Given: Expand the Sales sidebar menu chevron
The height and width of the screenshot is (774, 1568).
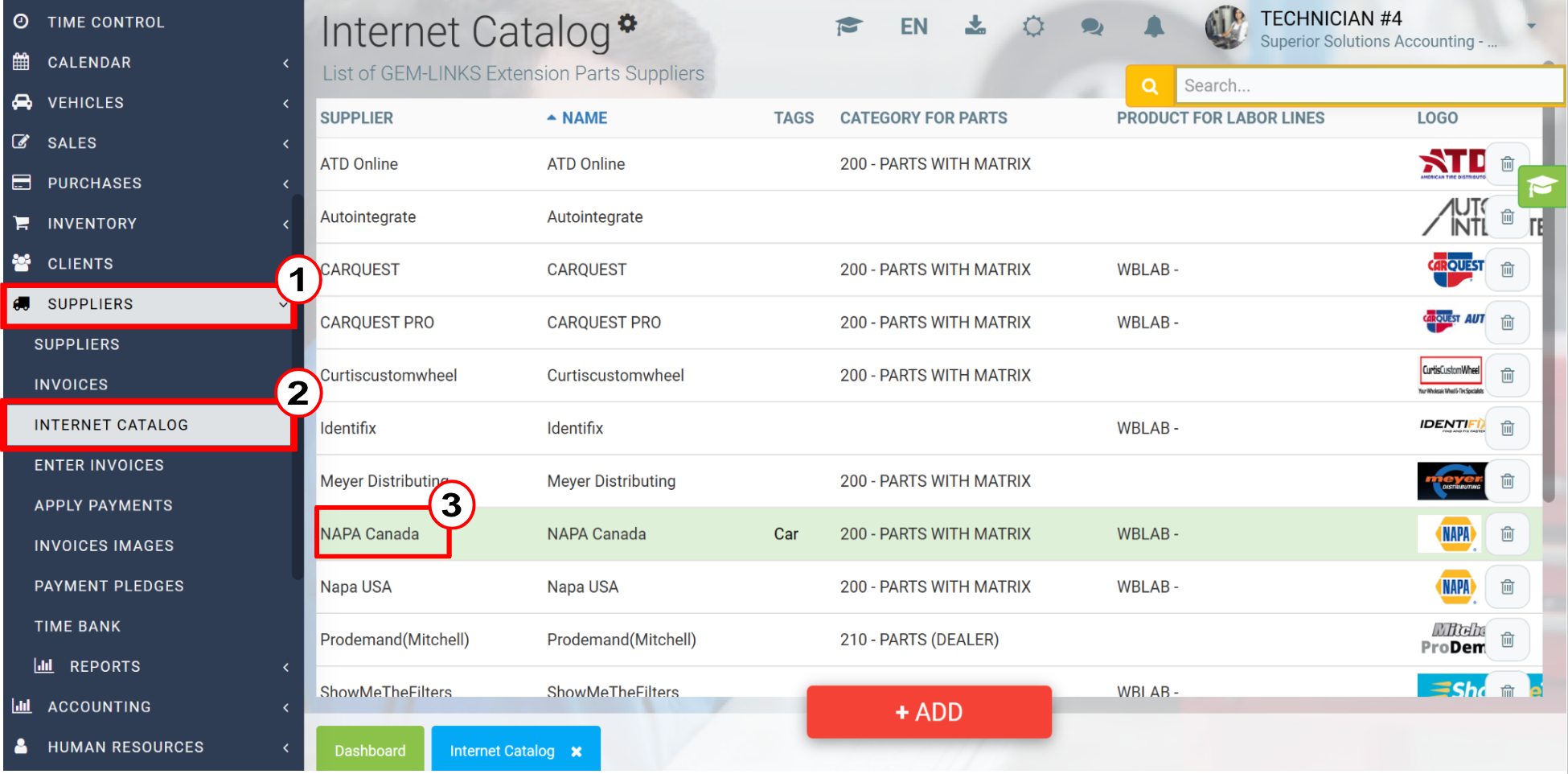Looking at the screenshot, I should 286,143.
